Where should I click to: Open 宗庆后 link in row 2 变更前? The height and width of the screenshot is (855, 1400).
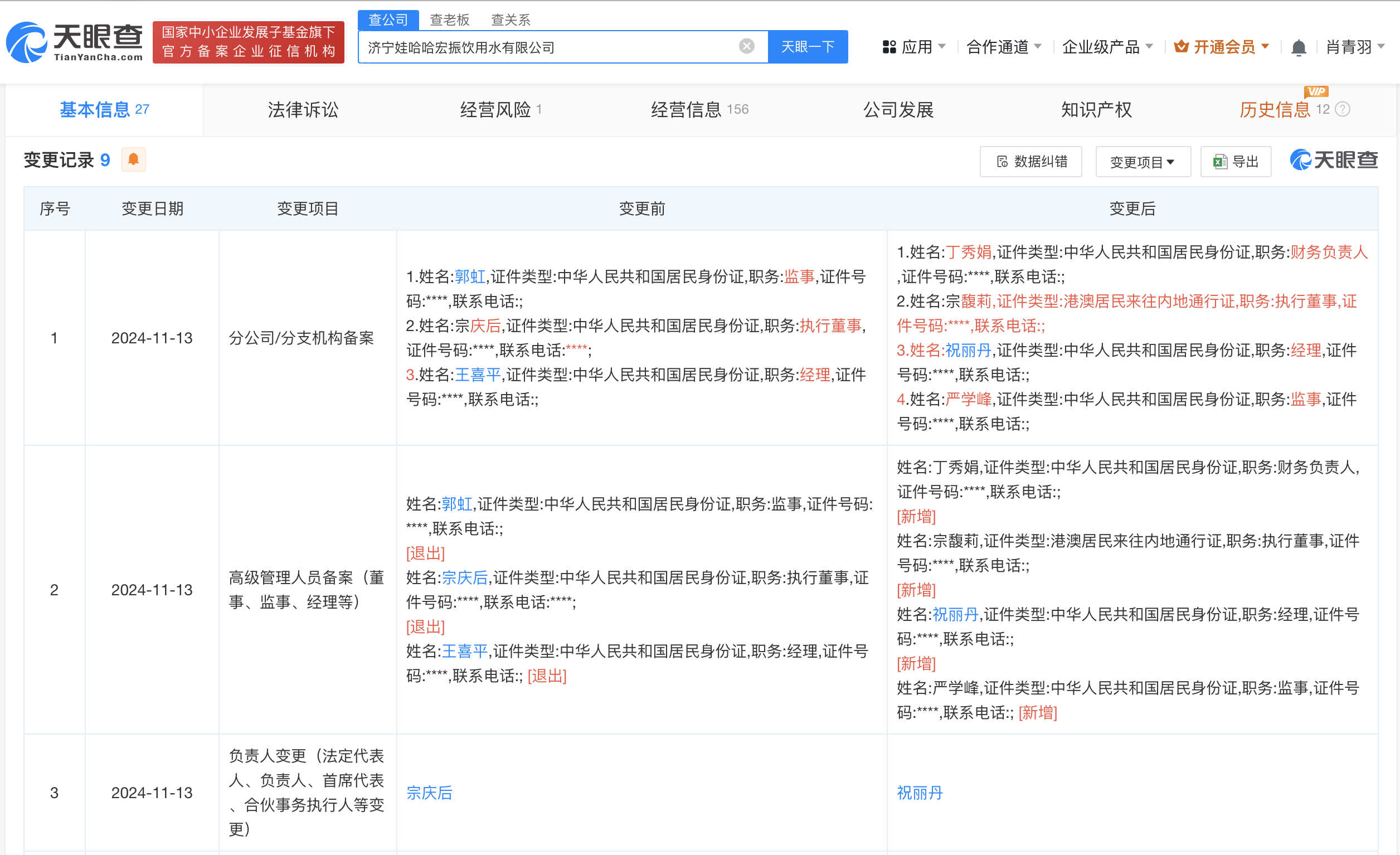point(465,578)
